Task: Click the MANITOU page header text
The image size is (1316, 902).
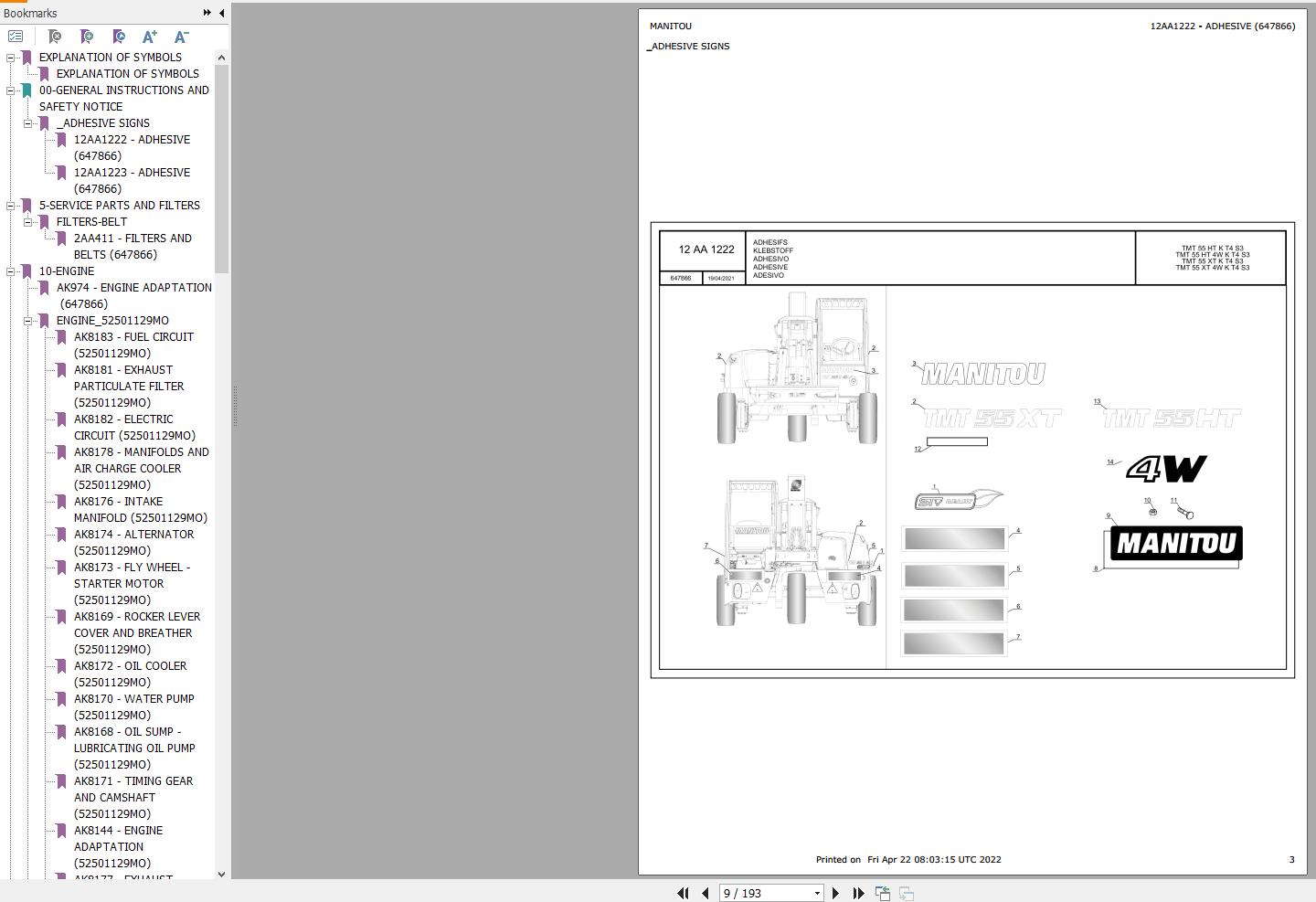Action: tap(671, 27)
